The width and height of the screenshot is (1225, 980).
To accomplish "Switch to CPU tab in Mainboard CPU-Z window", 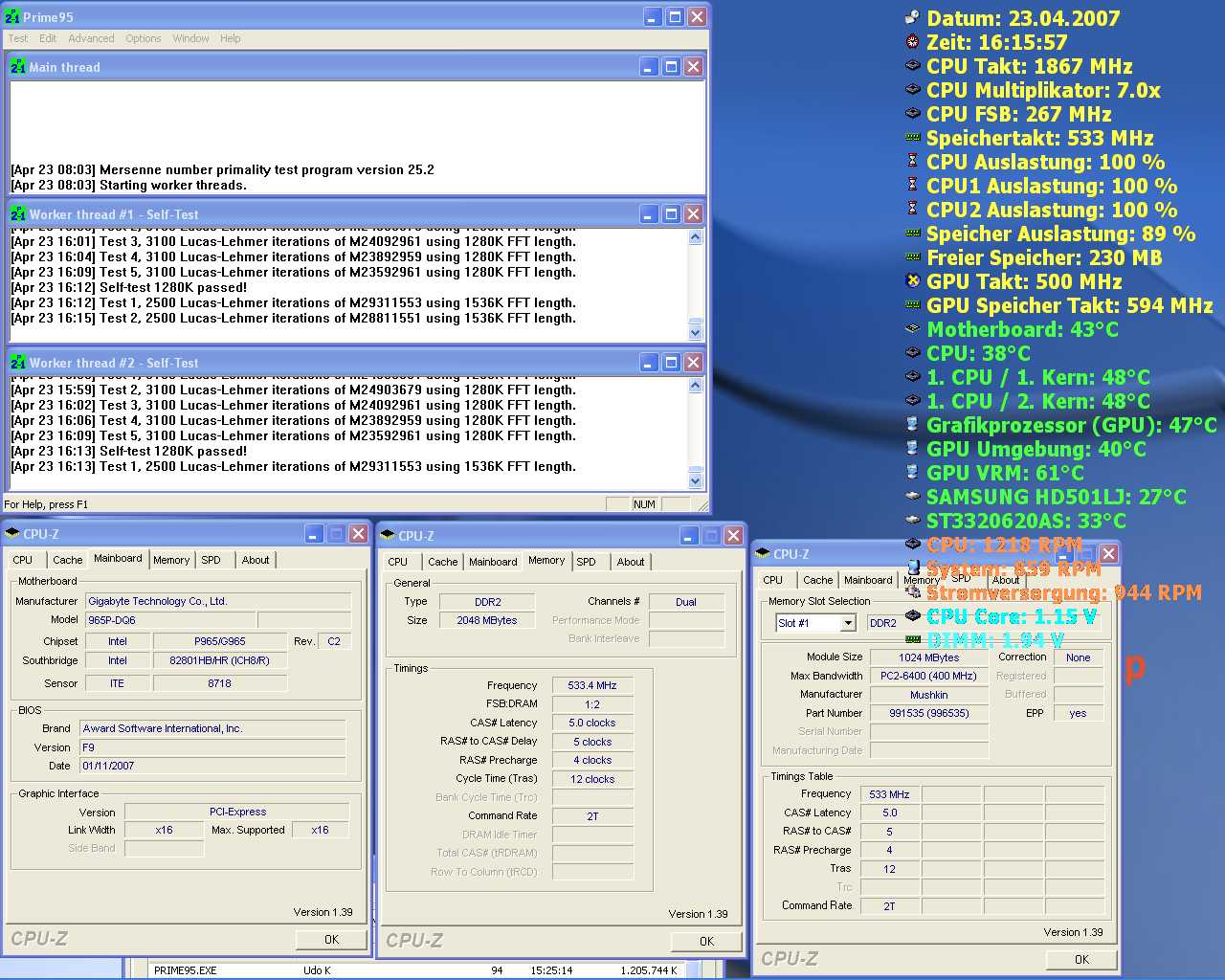I will 23,560.
